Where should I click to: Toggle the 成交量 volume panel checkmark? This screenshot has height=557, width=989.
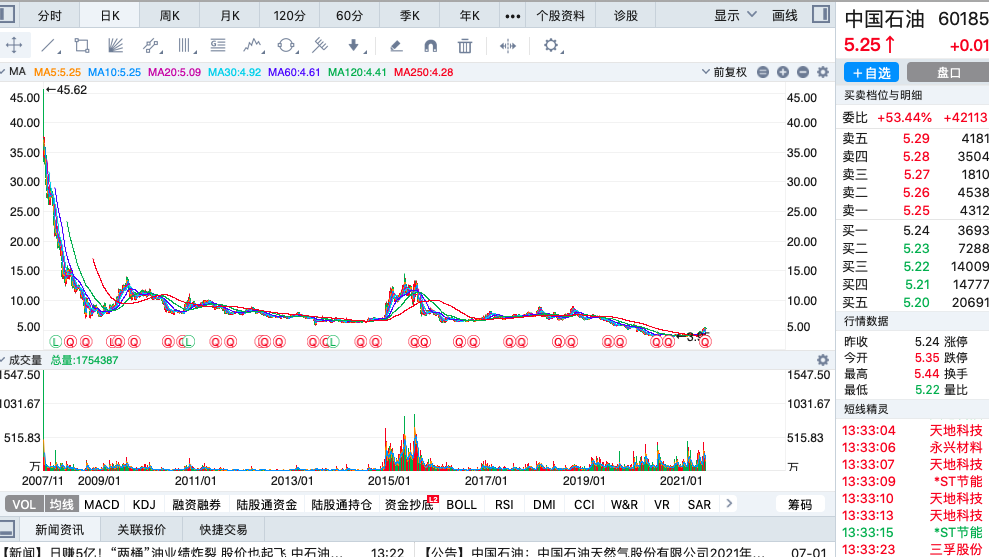[x=3, y=360]
